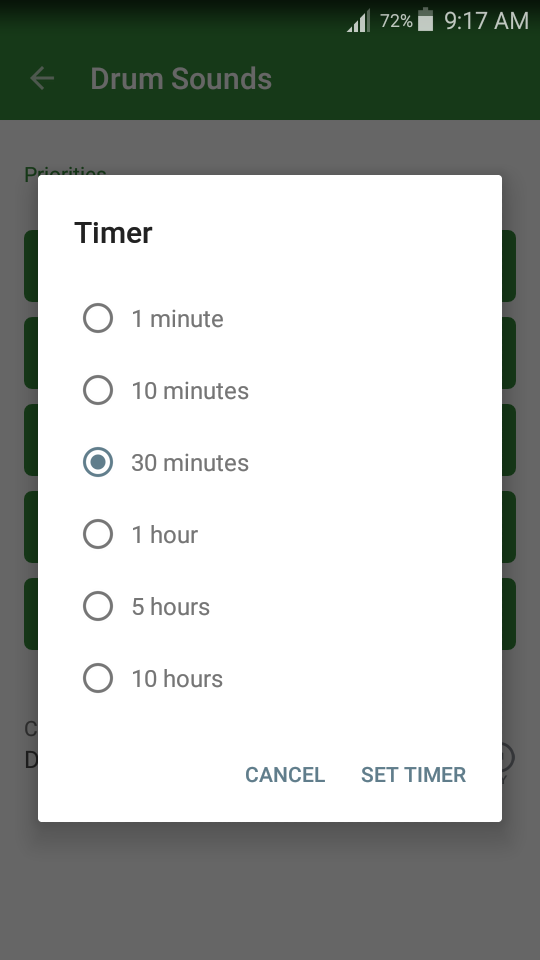Tap the back arrow beside Drum Sounds
Screen dimensions: 540x960
(x=42, y=78)
